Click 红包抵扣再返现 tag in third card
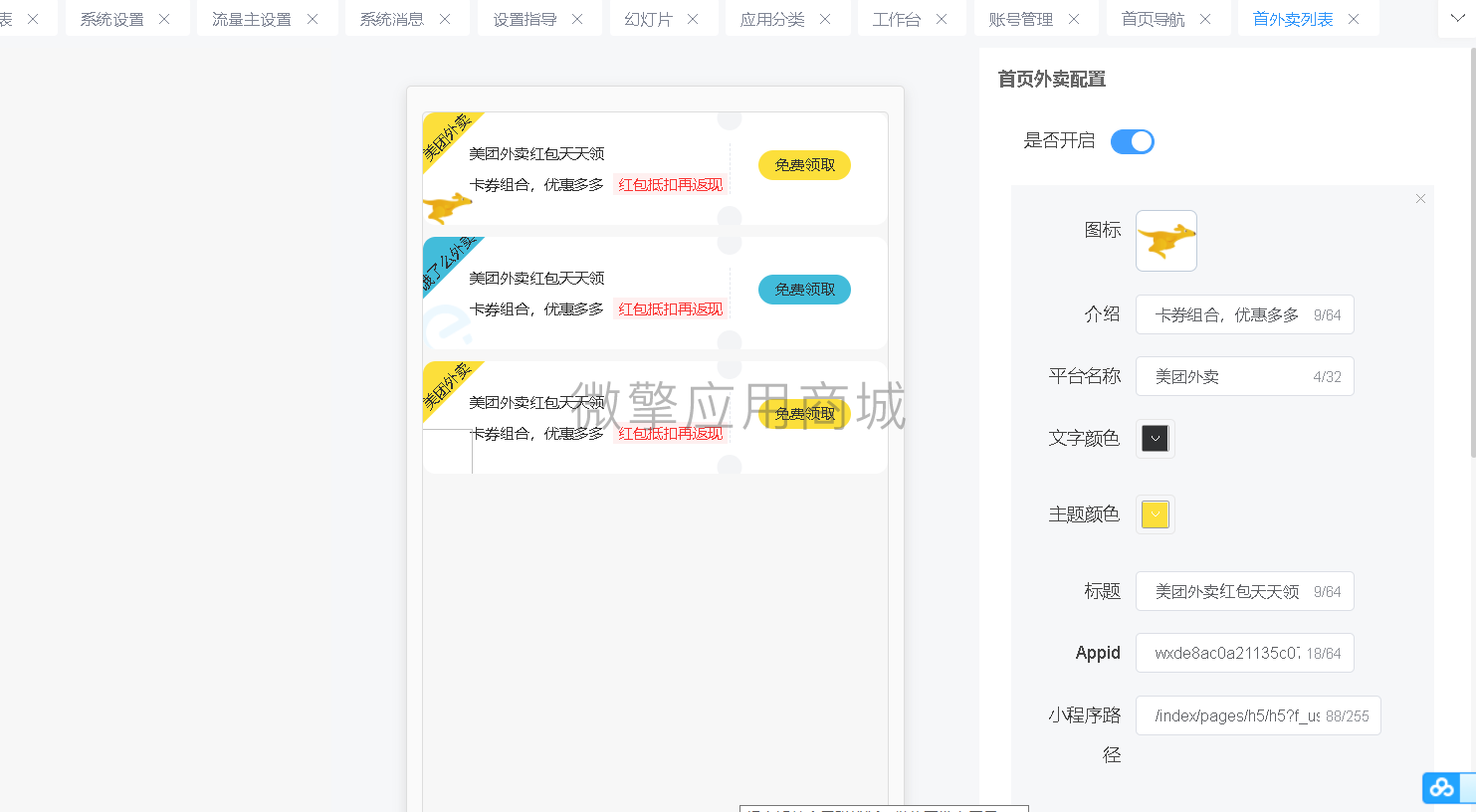Image resolution: width=1476 pixels, height=812 pixels. (671, 433)
